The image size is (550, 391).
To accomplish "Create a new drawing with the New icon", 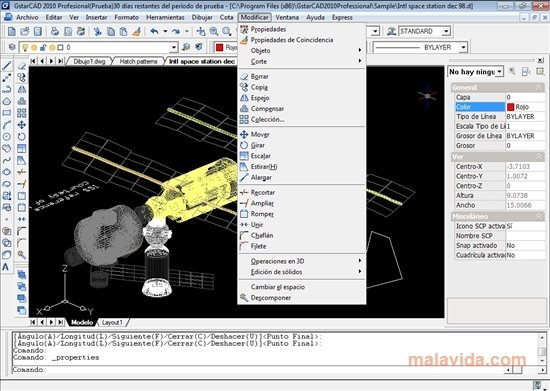I will [x=12, y=32].
